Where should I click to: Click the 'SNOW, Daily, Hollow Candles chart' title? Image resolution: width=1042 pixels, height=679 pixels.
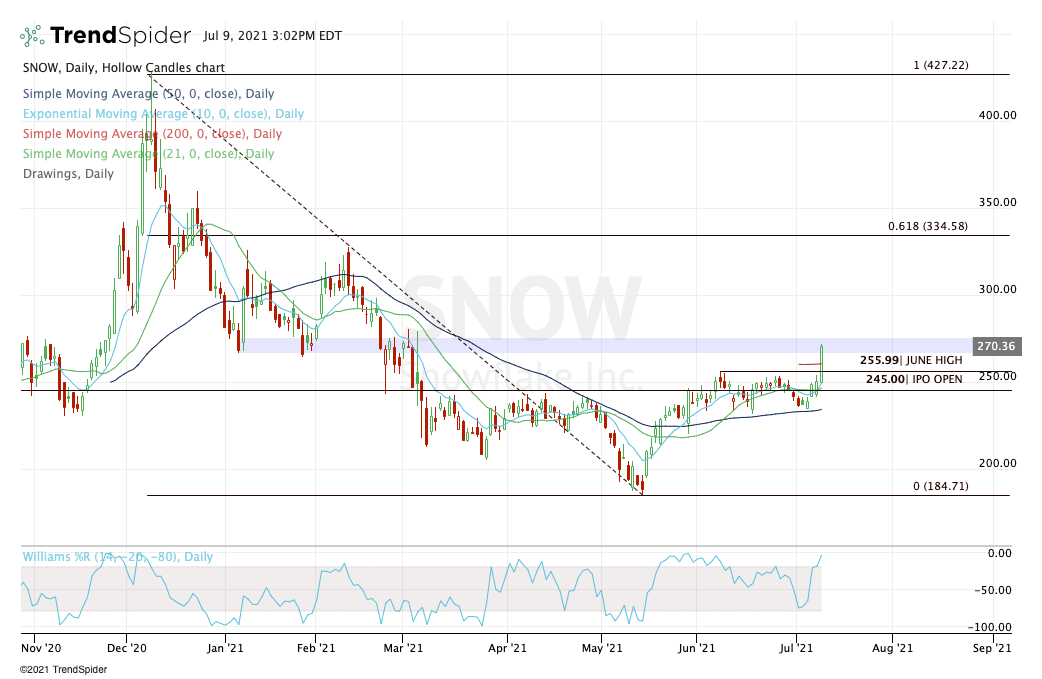point(124,68)
